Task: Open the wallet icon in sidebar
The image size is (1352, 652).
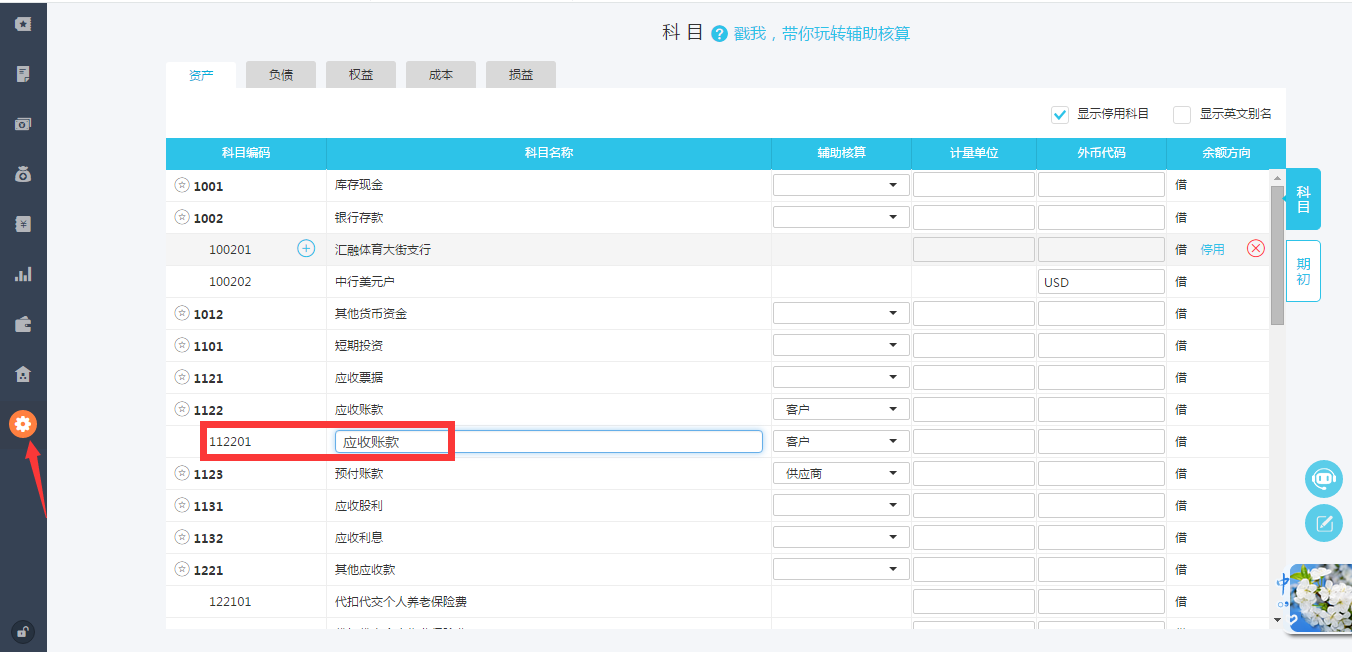Action: pos(23,324)
